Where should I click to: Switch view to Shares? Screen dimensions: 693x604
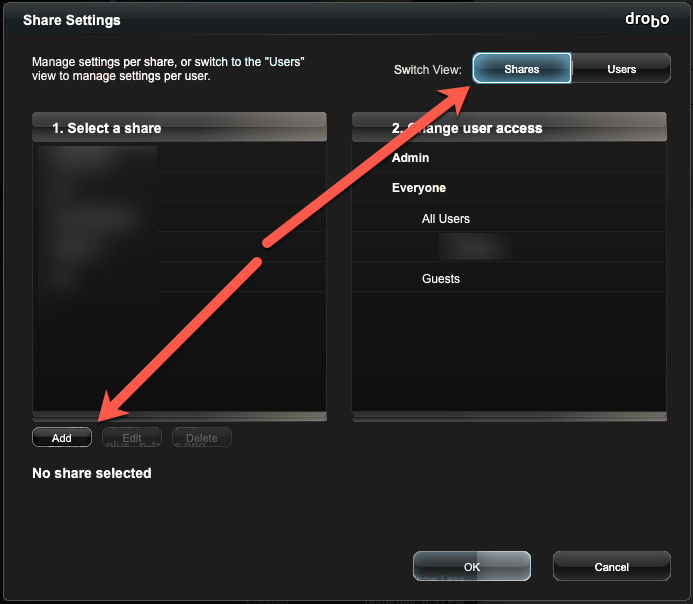[x=522, y=68]
